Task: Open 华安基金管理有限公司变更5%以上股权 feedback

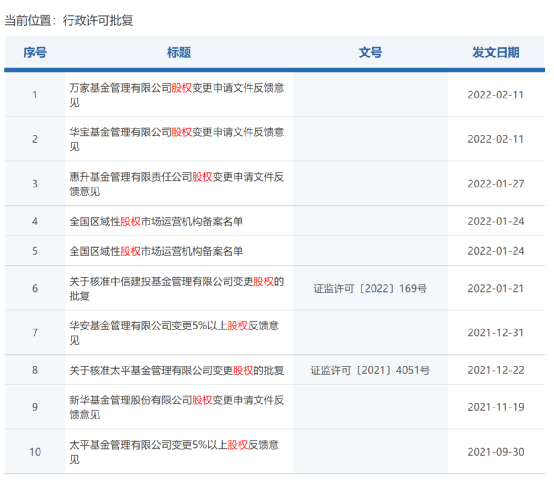Action: coord(174,332)
